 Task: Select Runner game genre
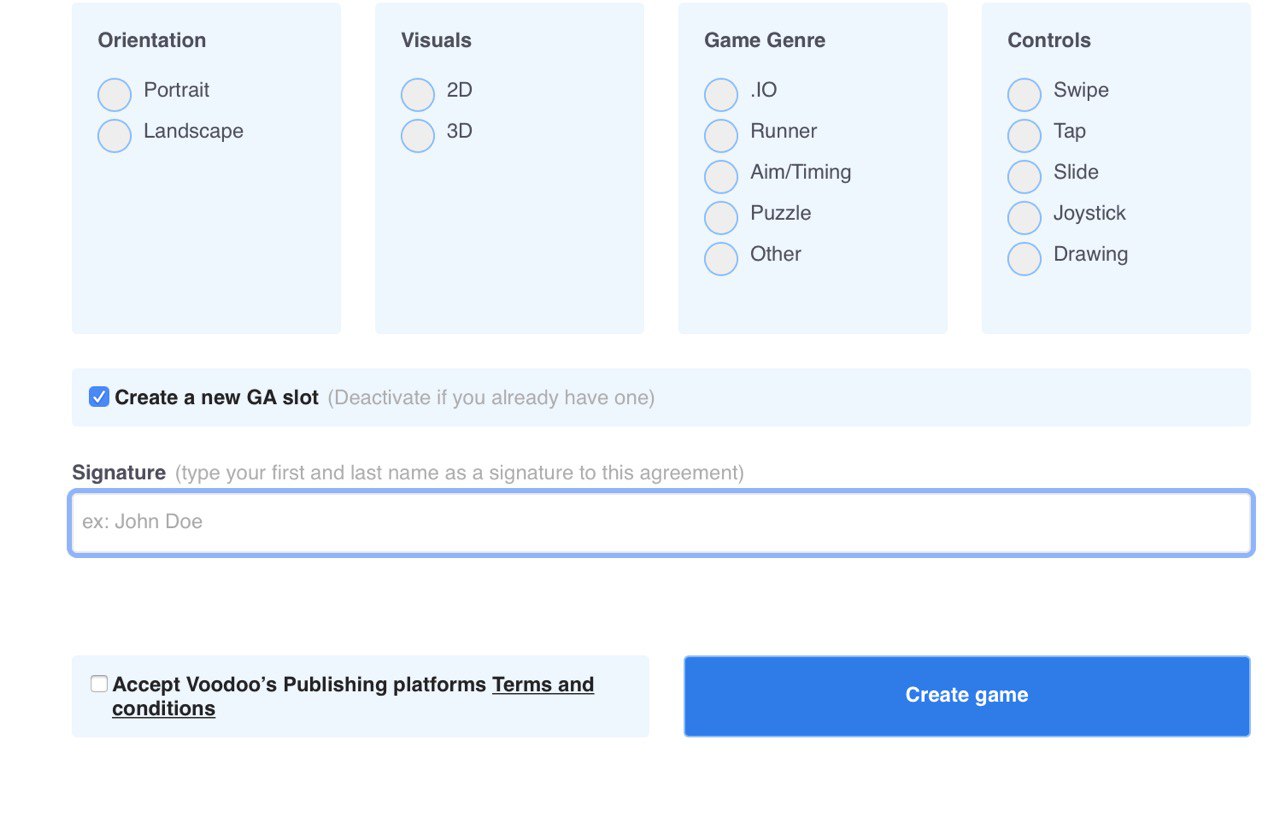721,136
